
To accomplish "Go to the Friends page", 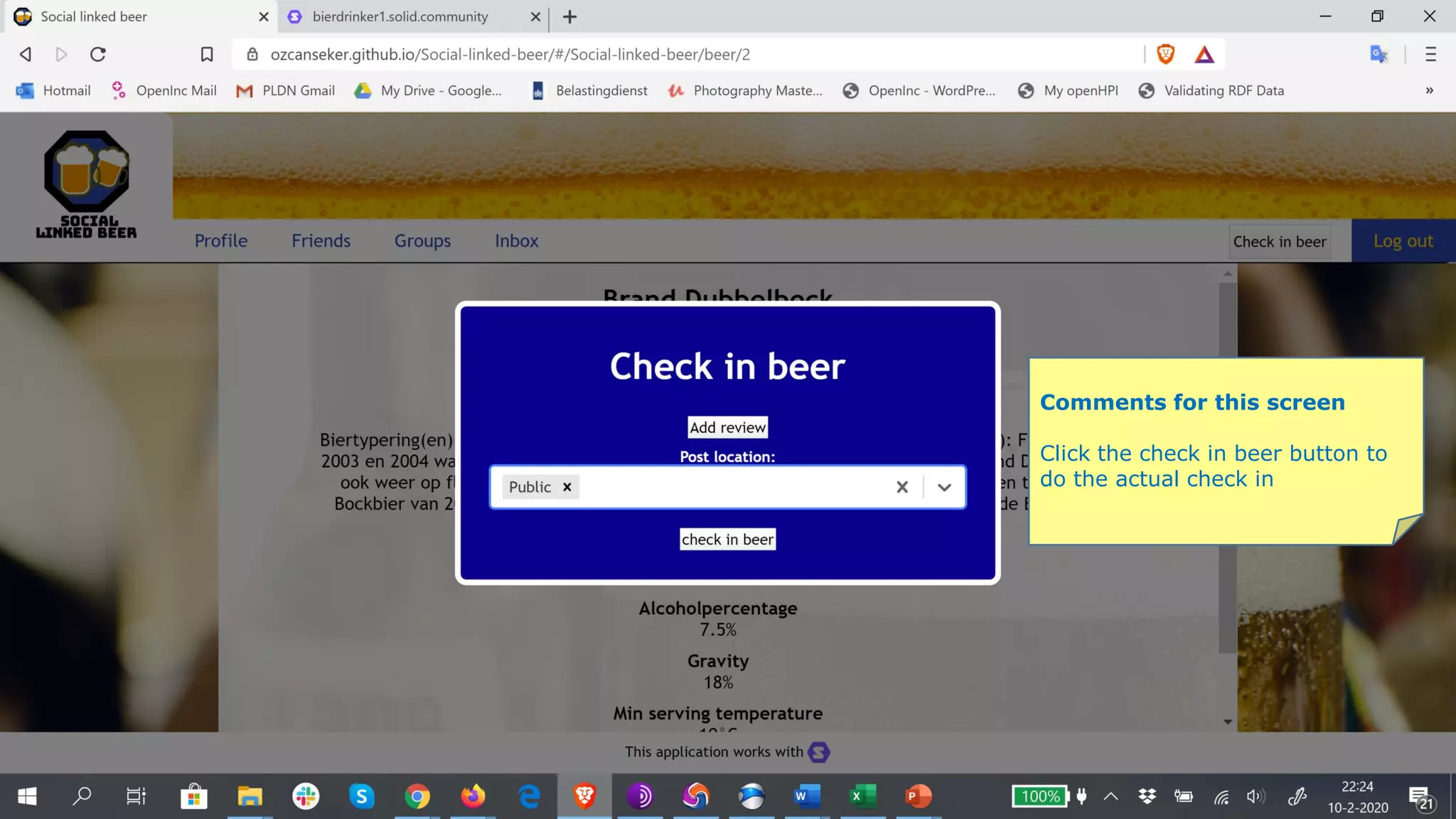I will point(321,241).
